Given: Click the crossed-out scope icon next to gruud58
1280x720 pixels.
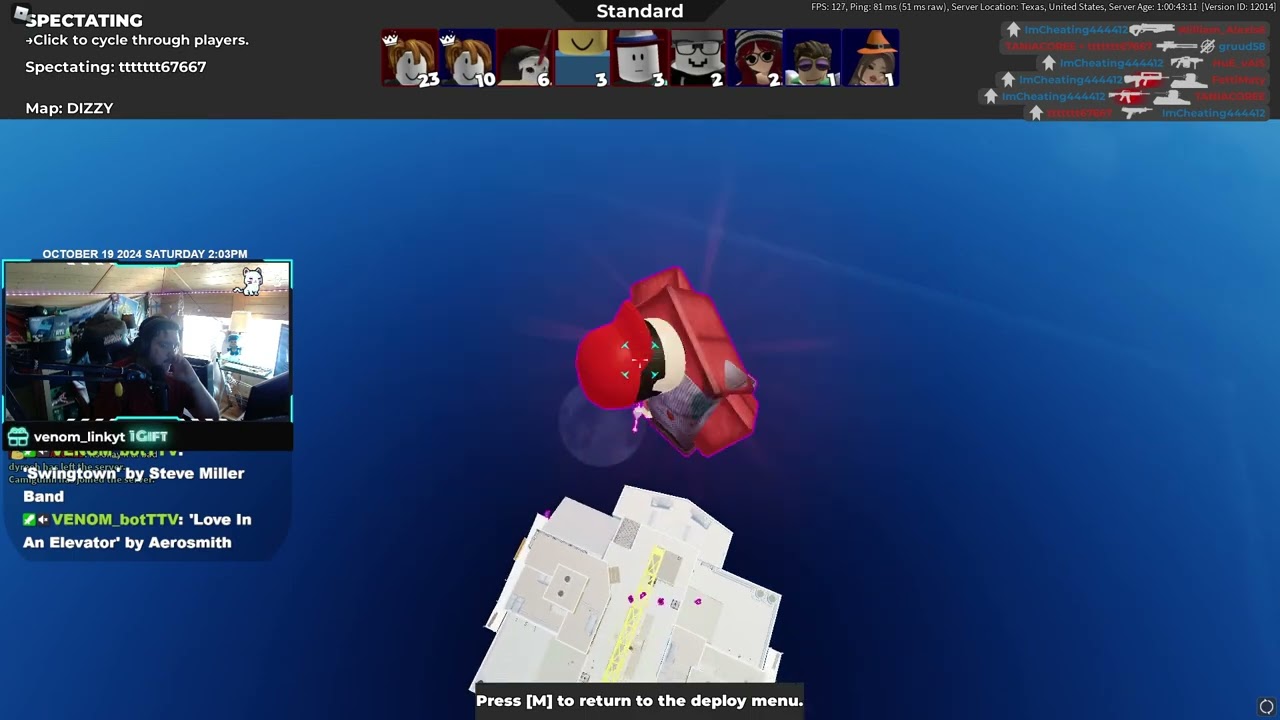Looking at the screenshot, I should coord(1207,46).
